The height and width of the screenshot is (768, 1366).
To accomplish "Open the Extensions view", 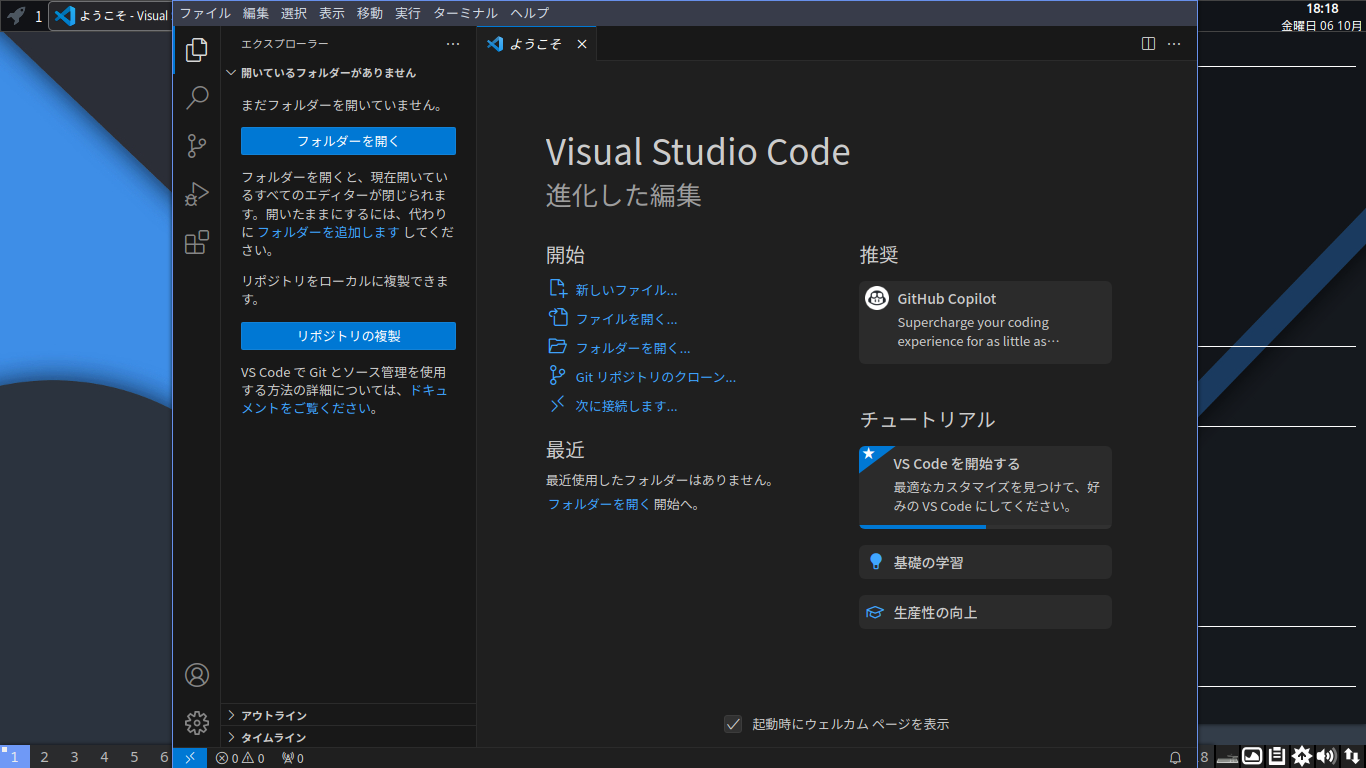I will (x=197, y=242).
